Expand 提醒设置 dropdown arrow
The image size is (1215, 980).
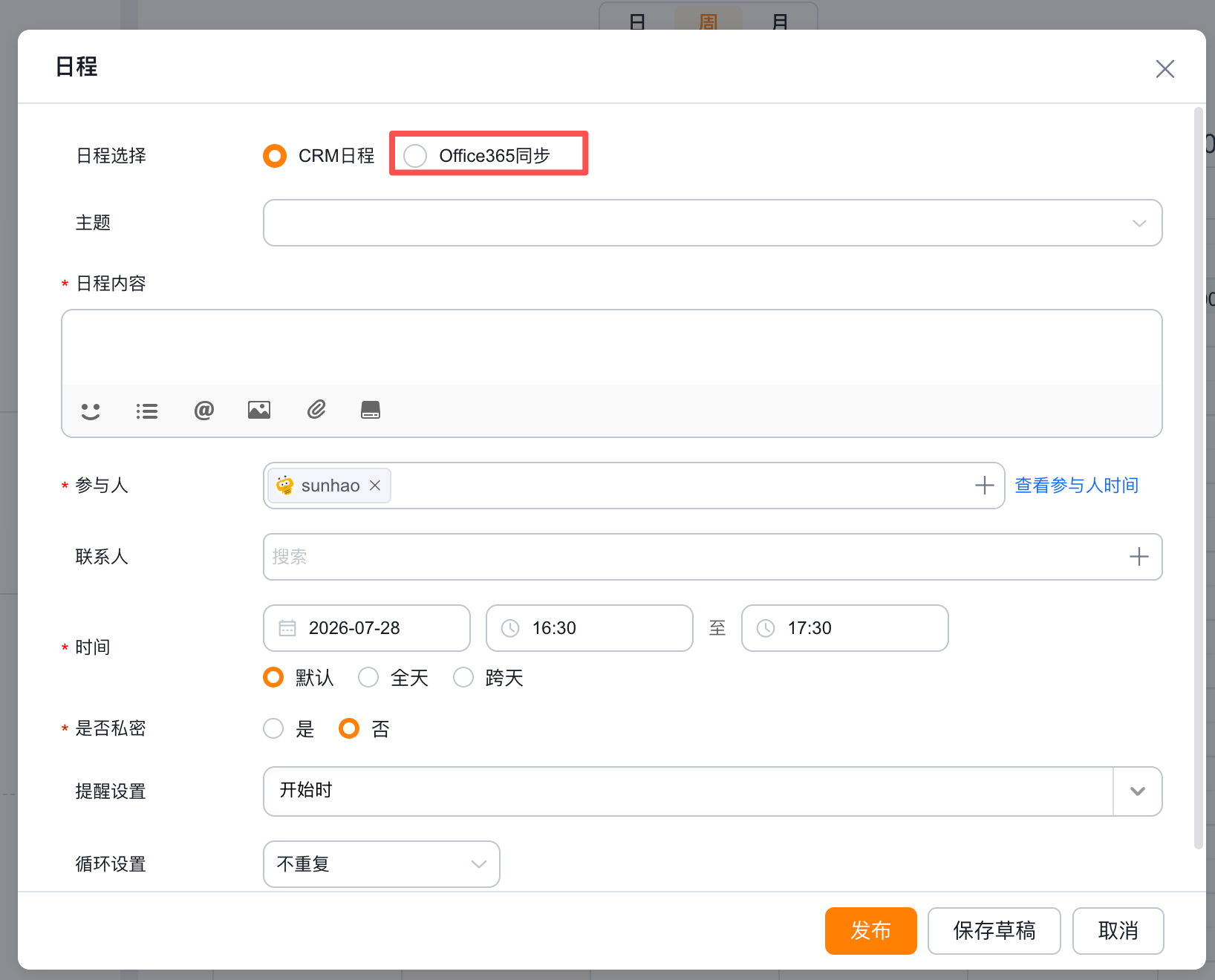(x=1138, y=791)
